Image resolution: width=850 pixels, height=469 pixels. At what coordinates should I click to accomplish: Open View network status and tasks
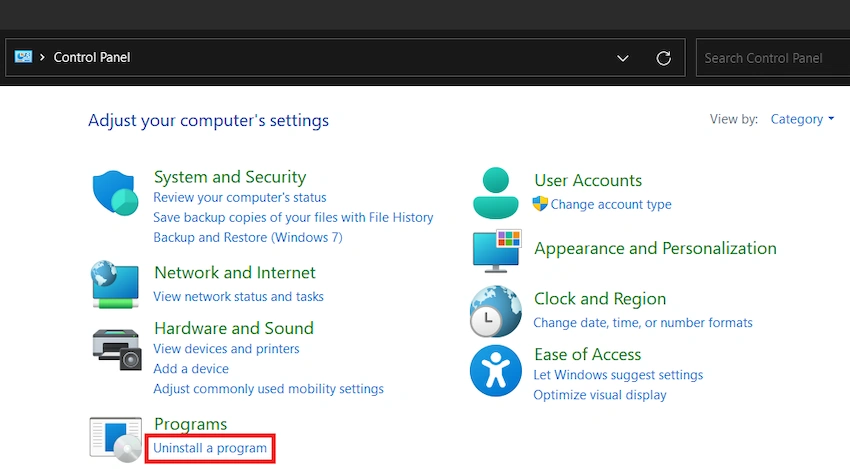(238, 297)
